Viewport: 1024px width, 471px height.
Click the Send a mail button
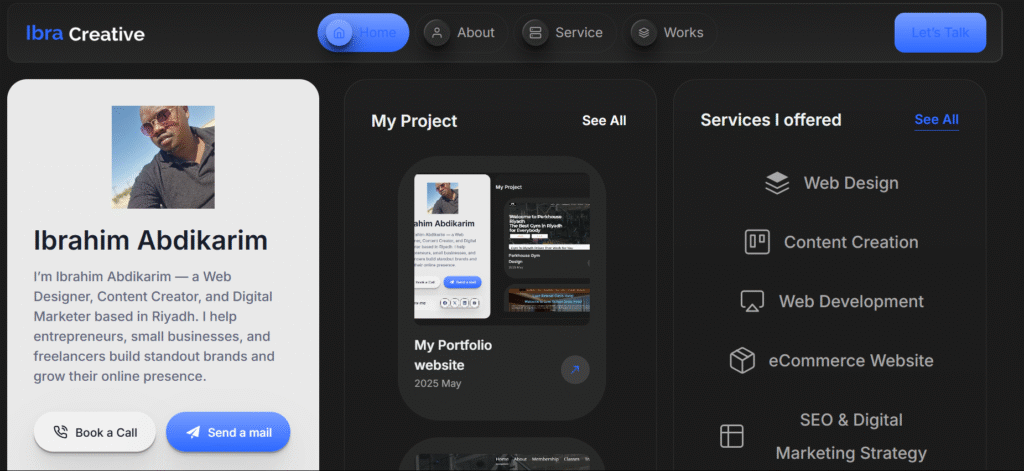pos(228,432)
